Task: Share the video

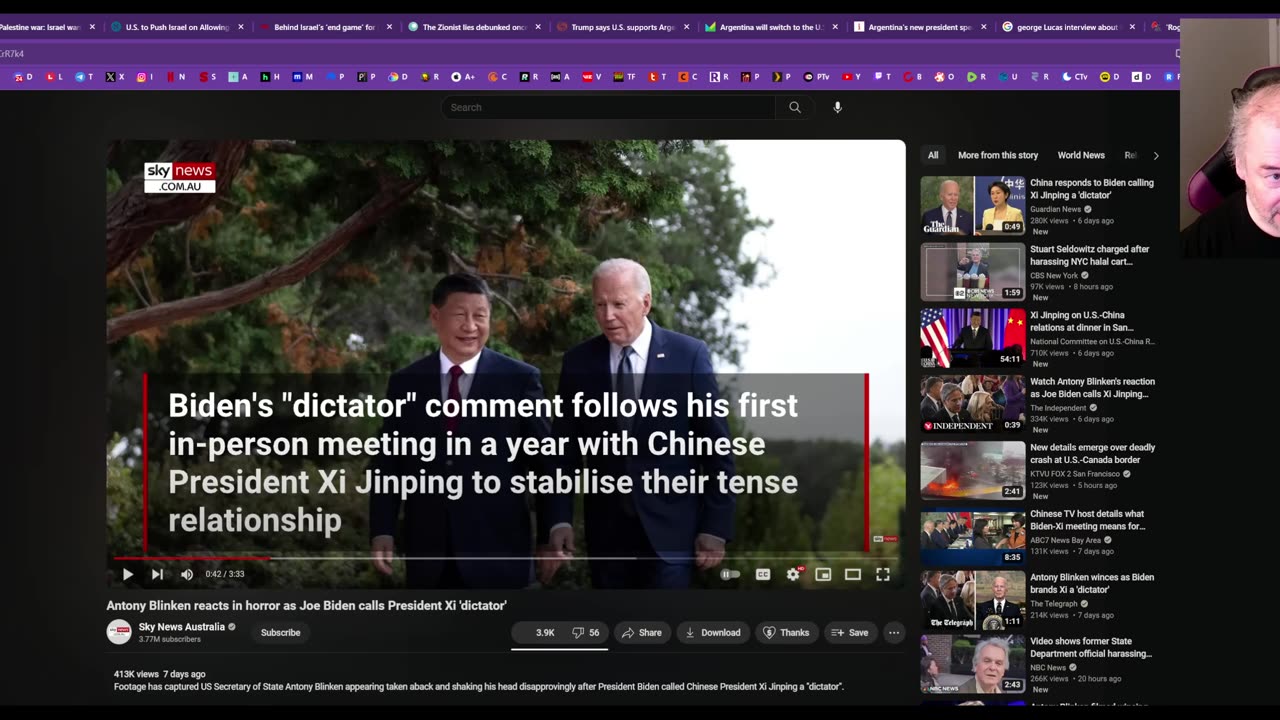Action: pos(642,632)
